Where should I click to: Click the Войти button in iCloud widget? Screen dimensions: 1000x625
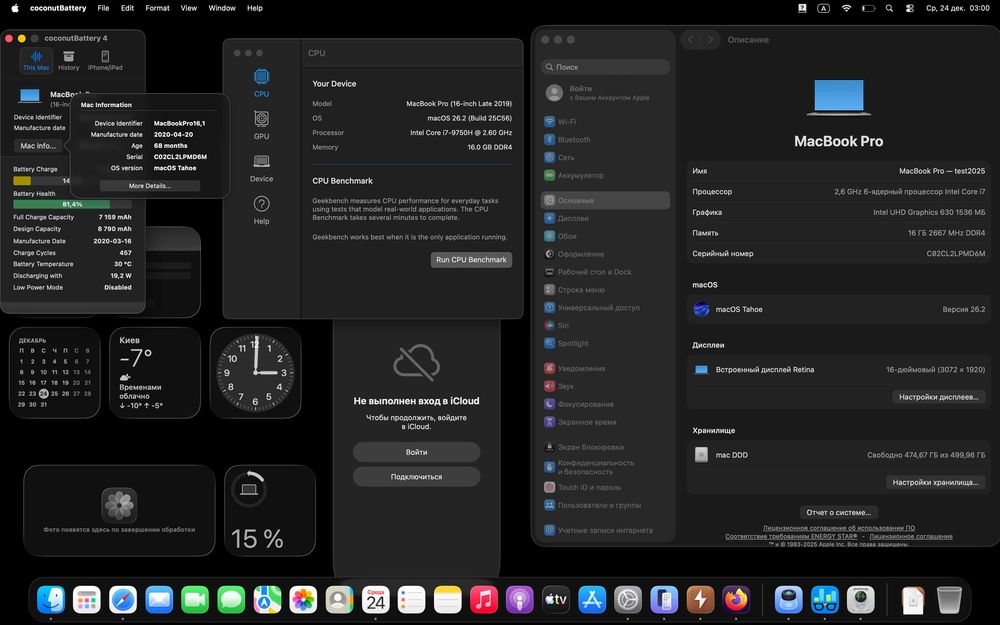coord(416,452)
